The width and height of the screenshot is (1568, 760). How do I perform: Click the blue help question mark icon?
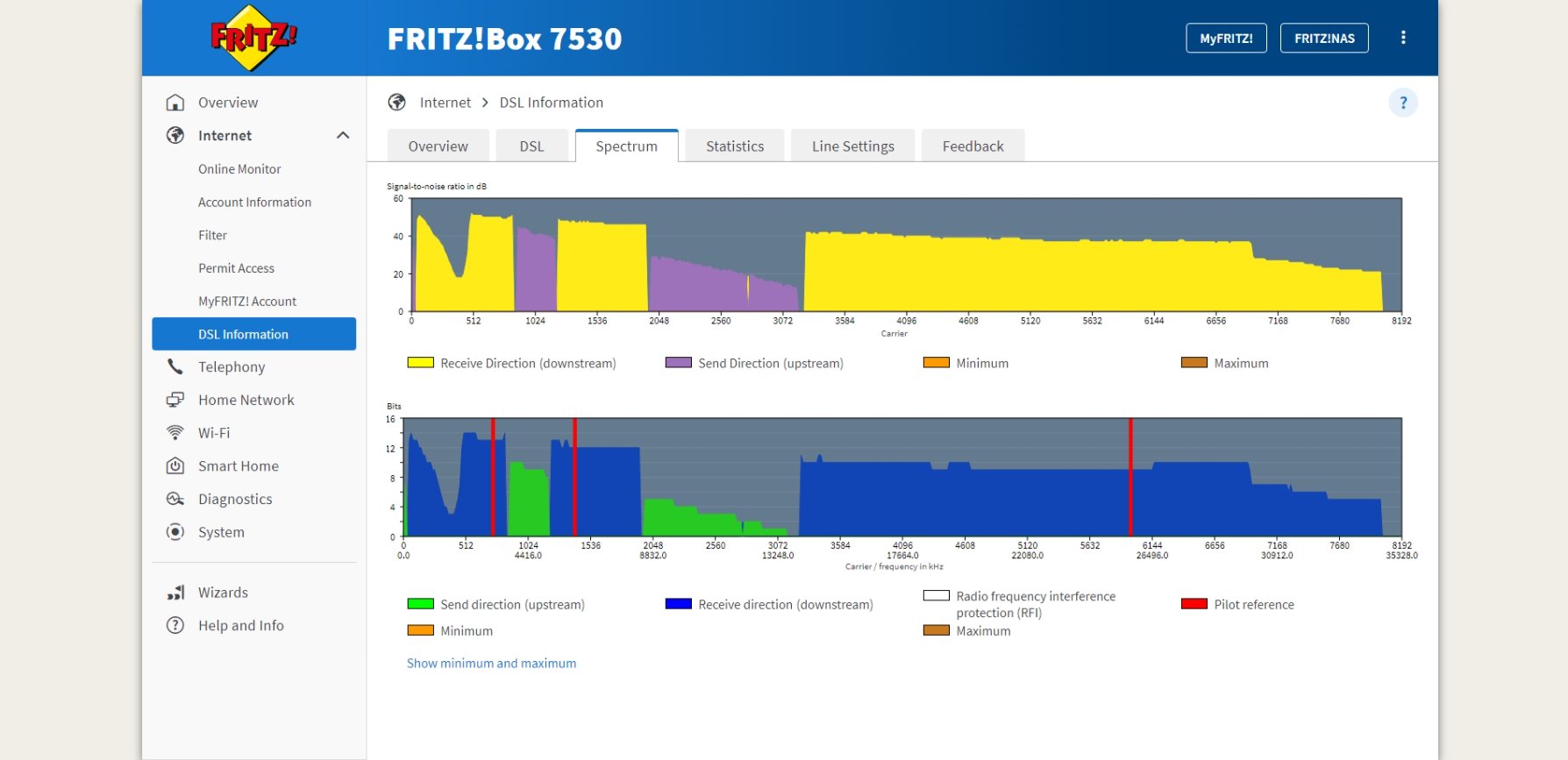click(1402, 103)
